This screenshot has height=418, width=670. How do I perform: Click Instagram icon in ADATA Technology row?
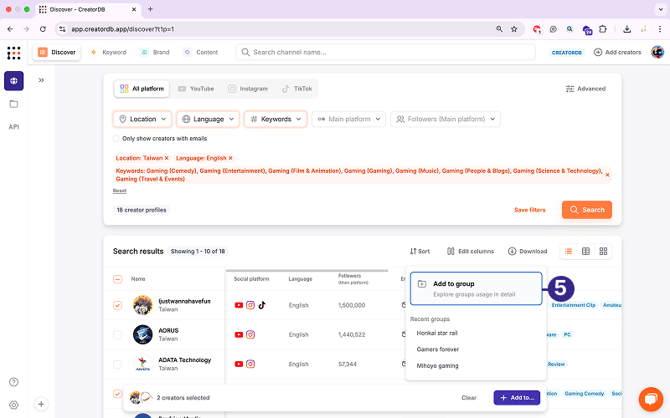pos(250,364)
